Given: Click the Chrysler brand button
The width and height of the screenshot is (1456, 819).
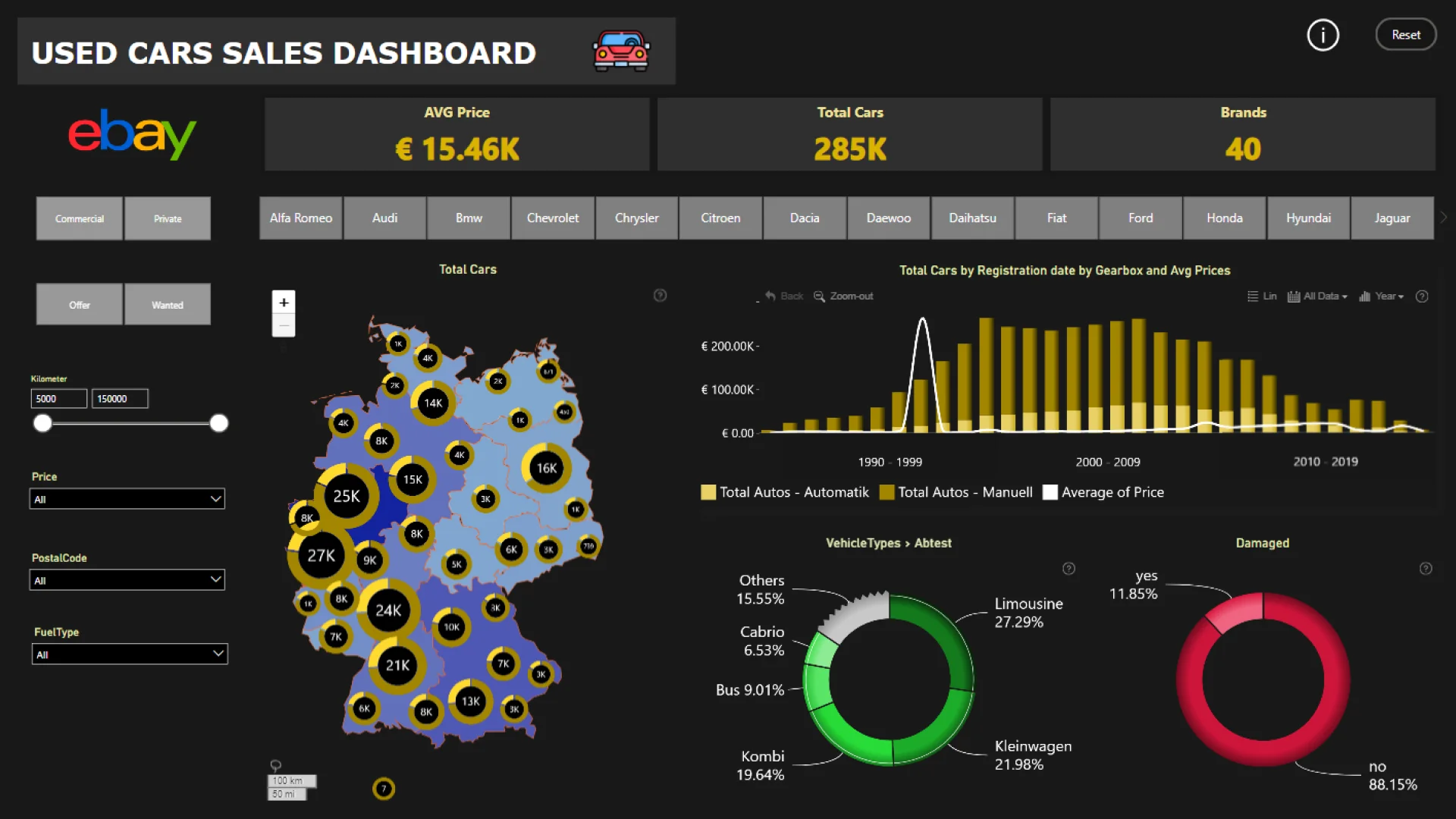Looking at the screenshot, I should point(637,218).
